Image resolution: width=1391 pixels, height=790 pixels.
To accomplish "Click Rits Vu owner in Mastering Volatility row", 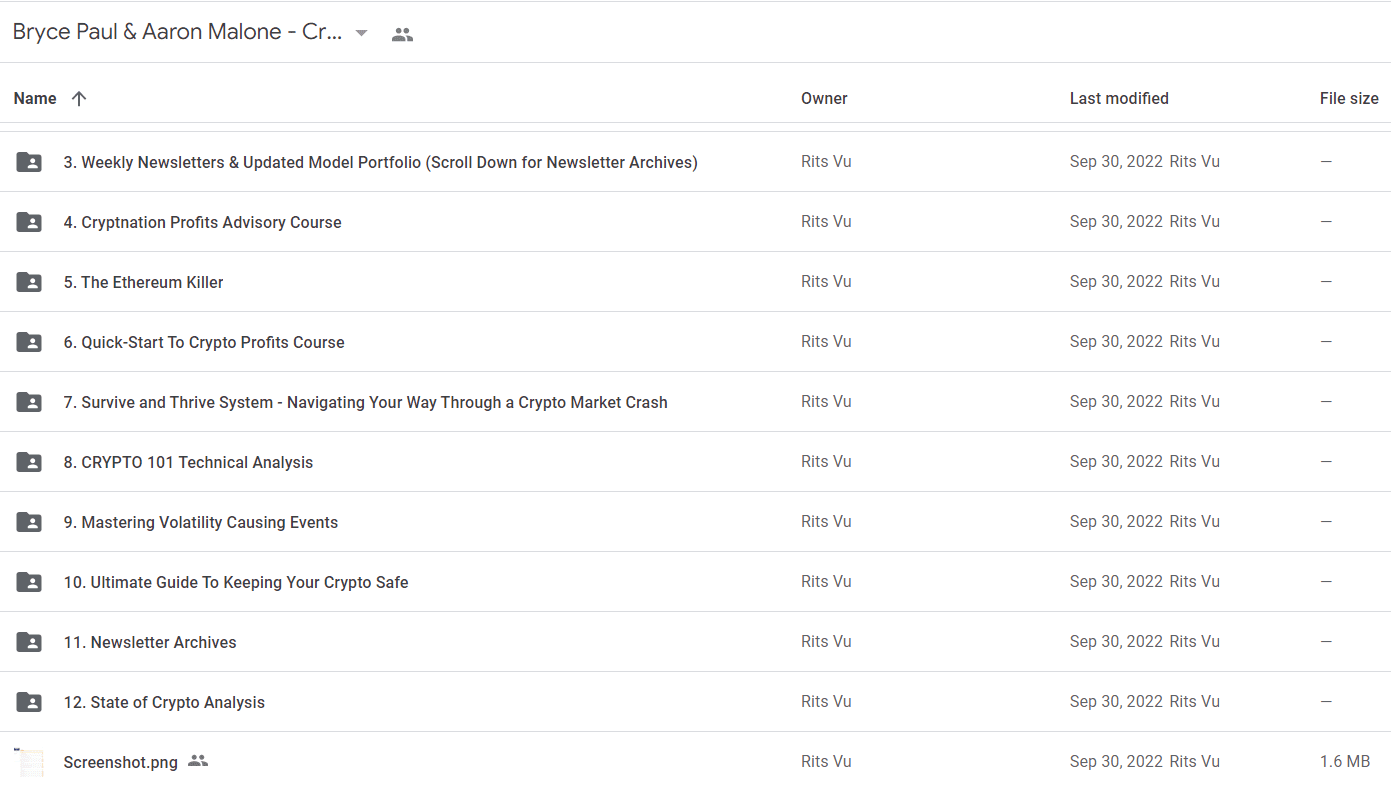I will coord(826,521).
